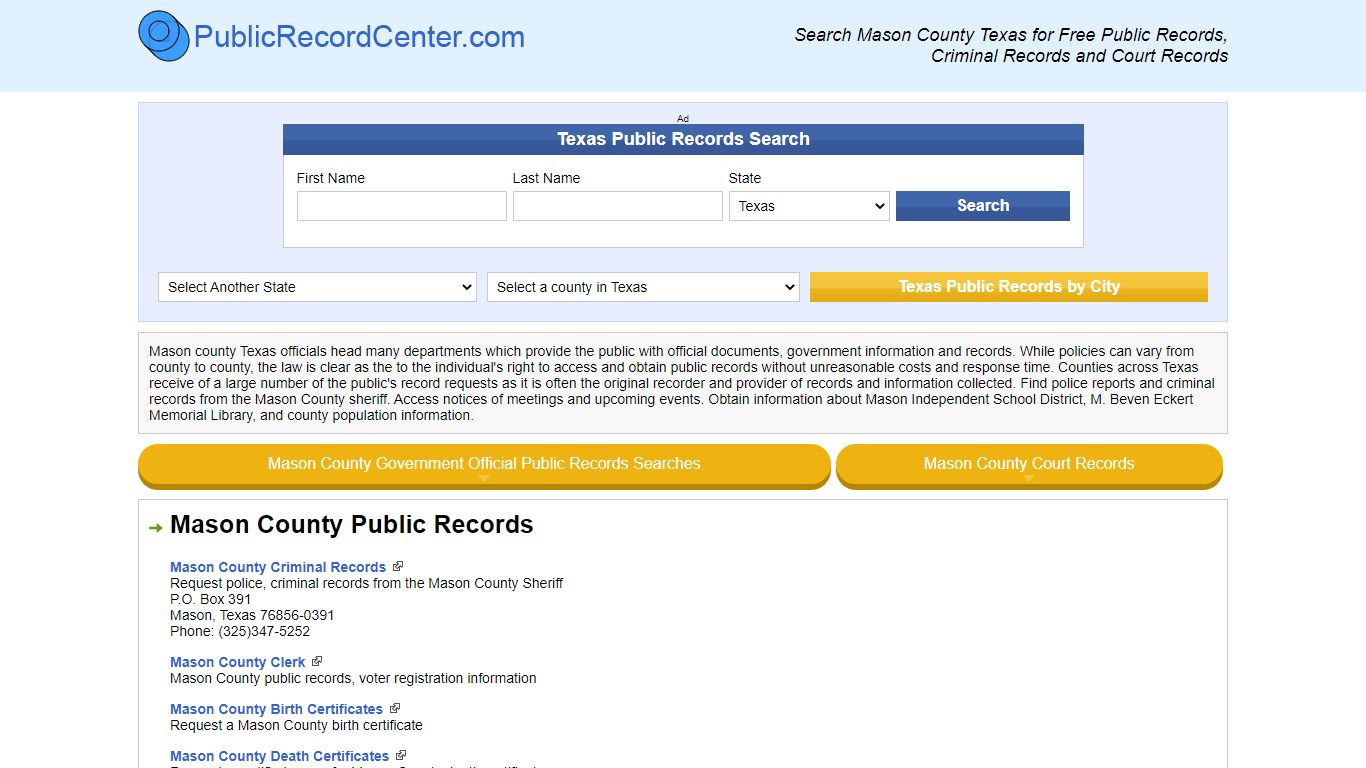Viewport: 1366px width, 768px height.
Task: Click the external link icon beside Criminal Records
Action: (398, 566)
